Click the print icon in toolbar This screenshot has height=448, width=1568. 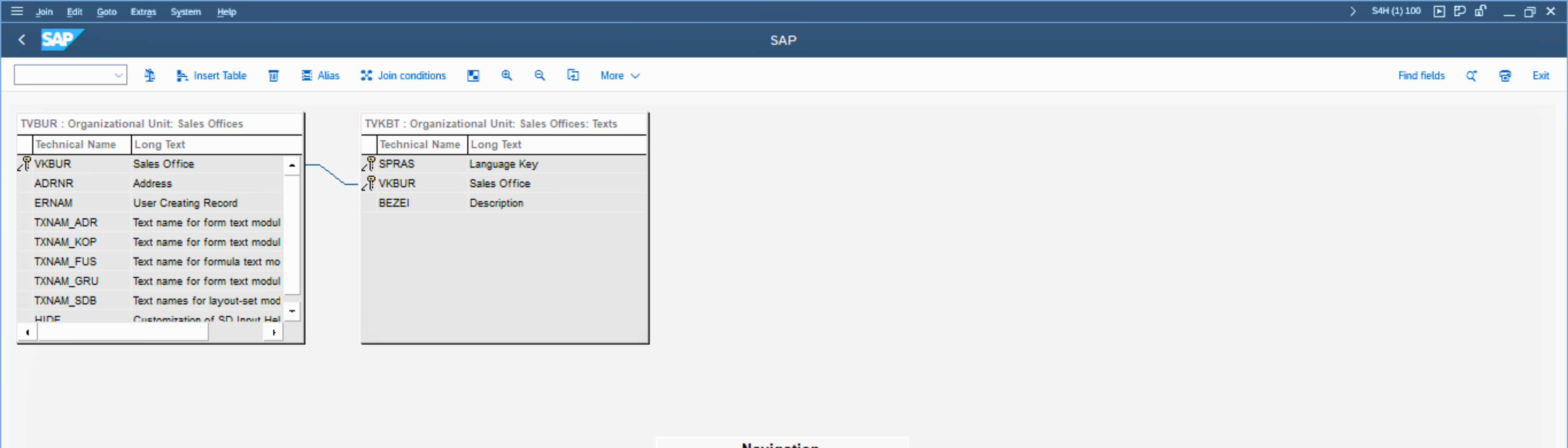coord(1505,75)
